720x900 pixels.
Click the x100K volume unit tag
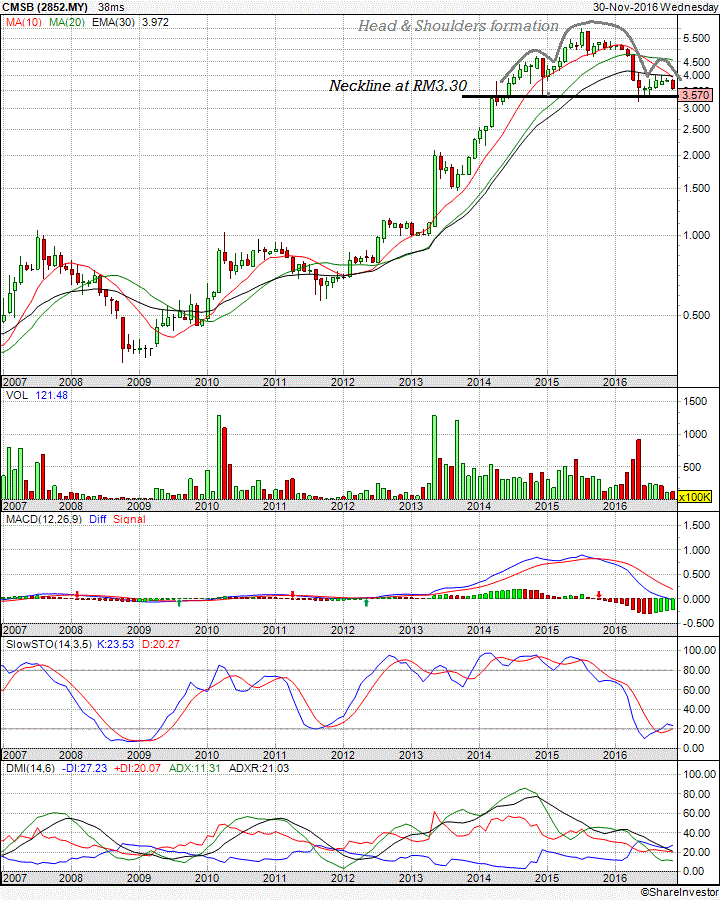pyautogui.click(x=695, y=496)
